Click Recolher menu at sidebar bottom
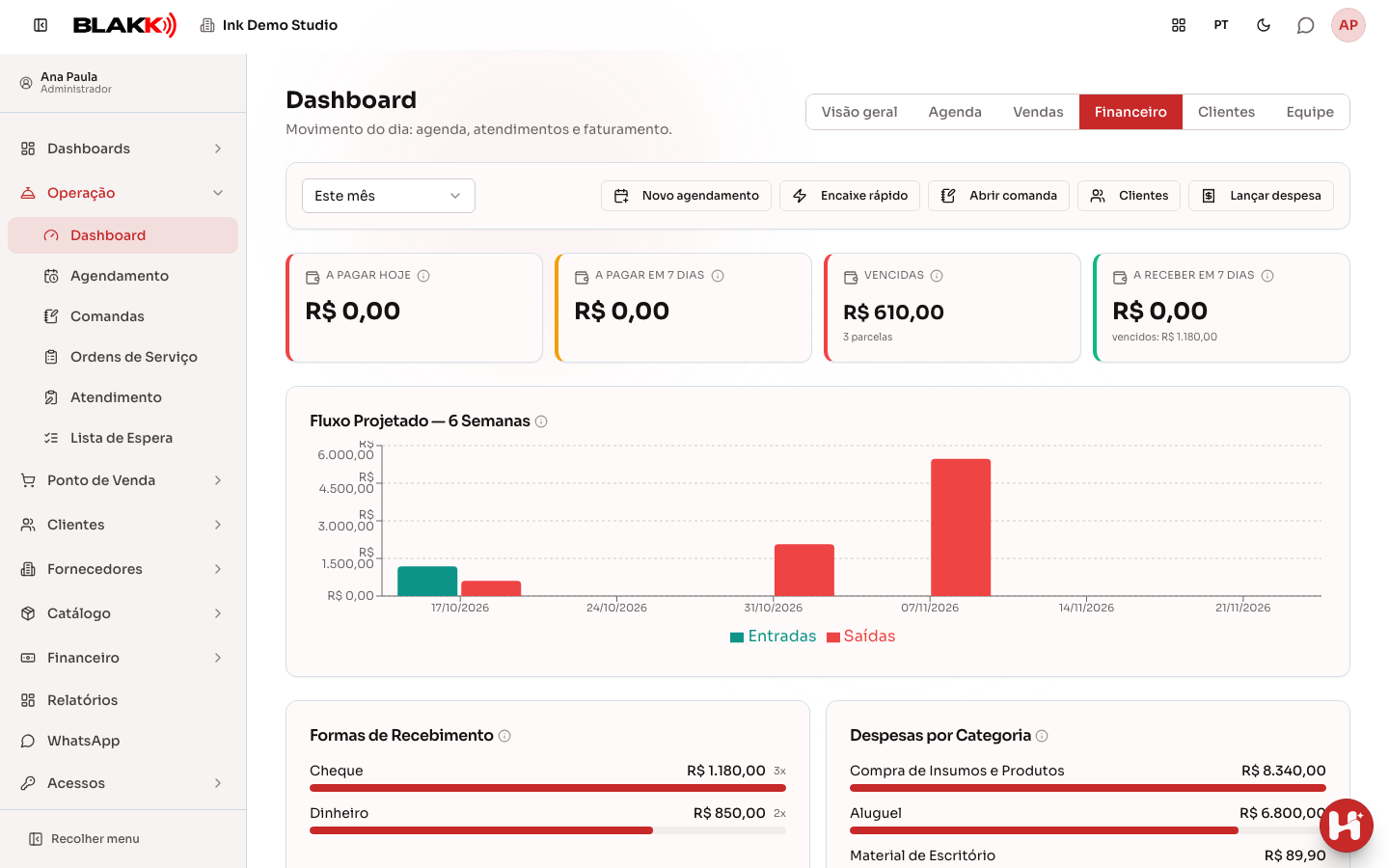 pyautogui.click(x=84, y=839)
